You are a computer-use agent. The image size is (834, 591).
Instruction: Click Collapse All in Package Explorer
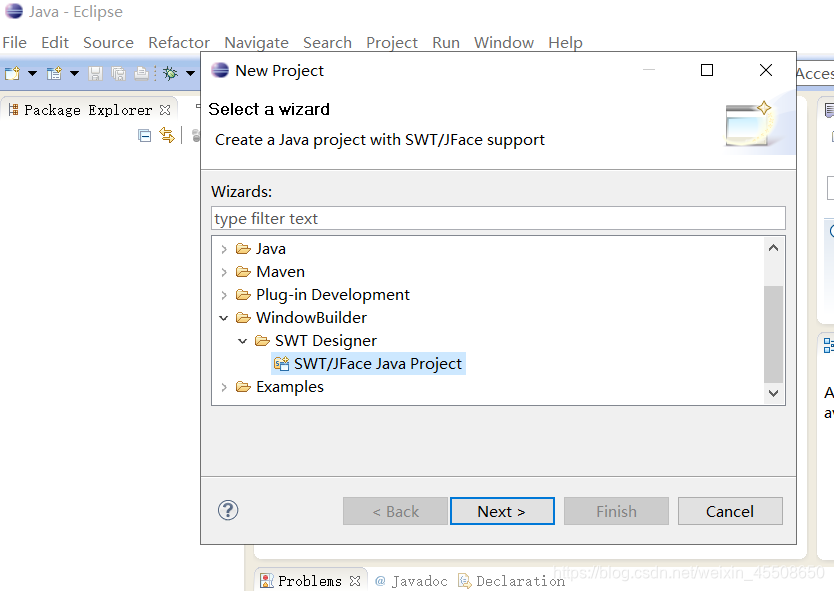(145, 136)
